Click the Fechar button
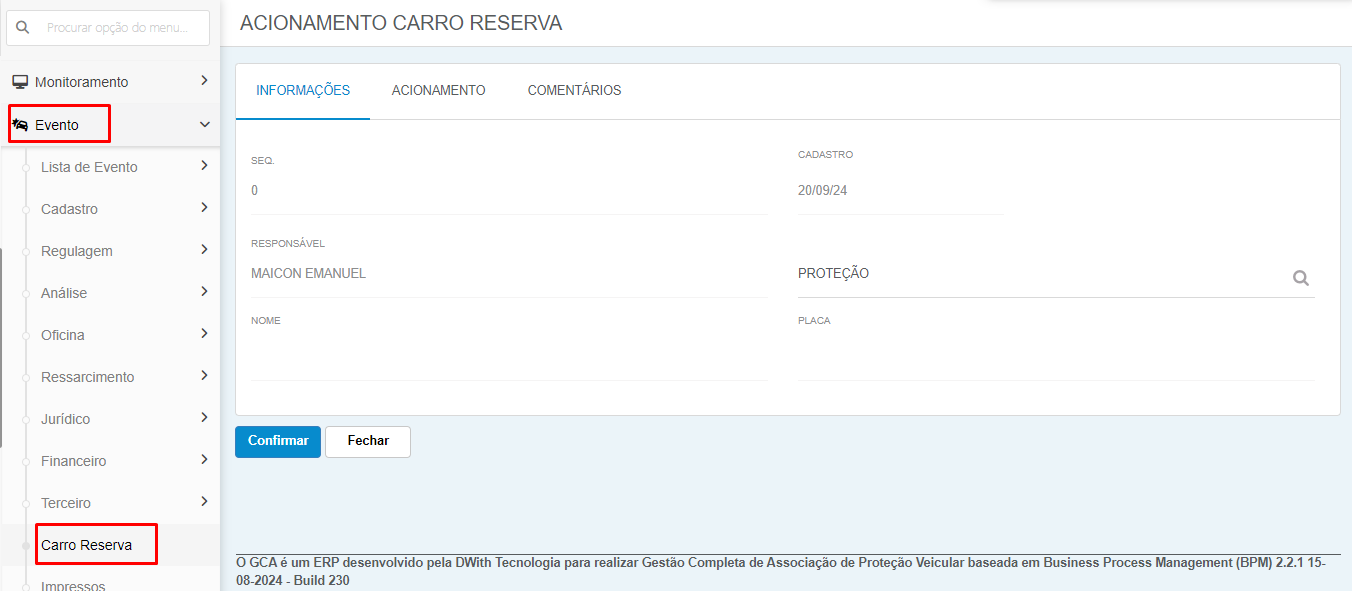 (x=368, y=441)
